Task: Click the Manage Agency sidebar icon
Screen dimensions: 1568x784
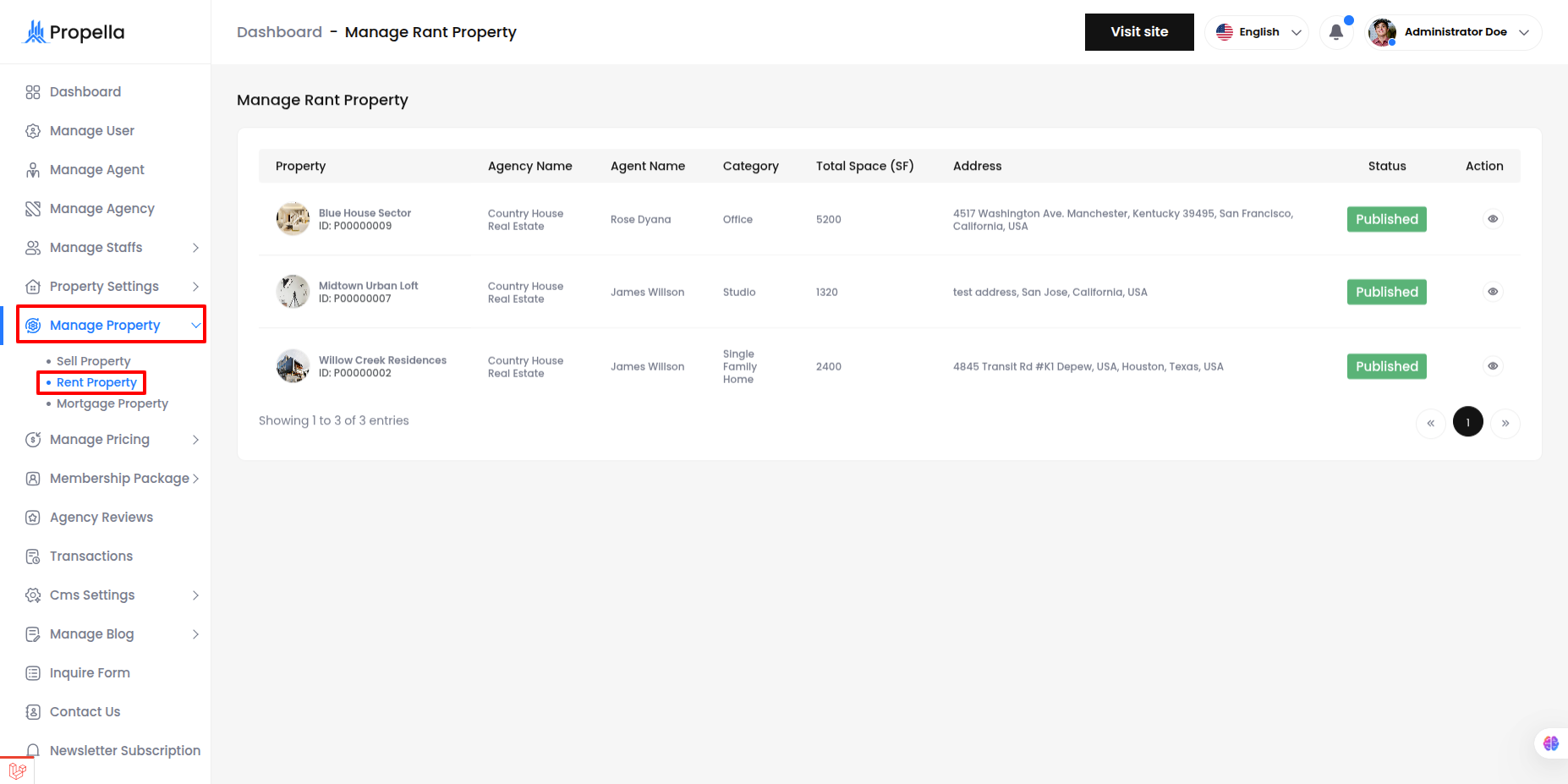Action: click(x=33, y=209)
